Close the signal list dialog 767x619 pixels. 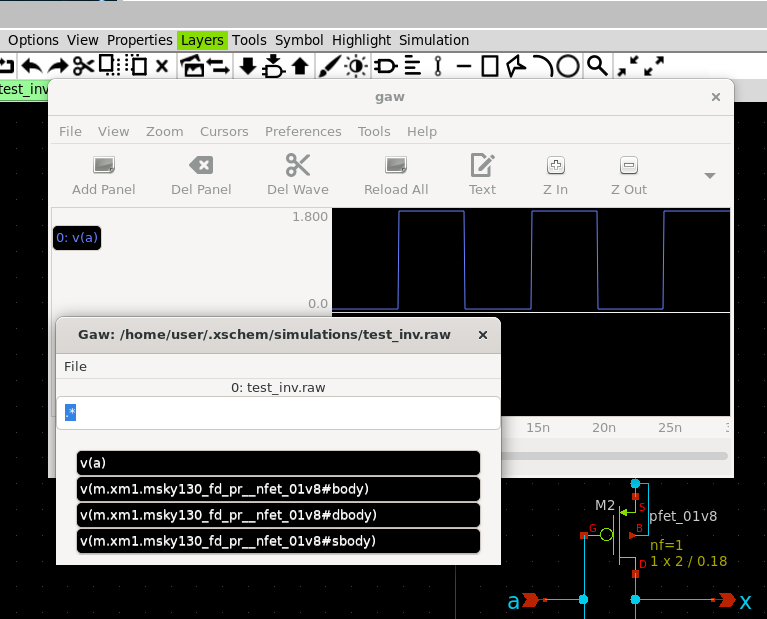coord(483,334)
